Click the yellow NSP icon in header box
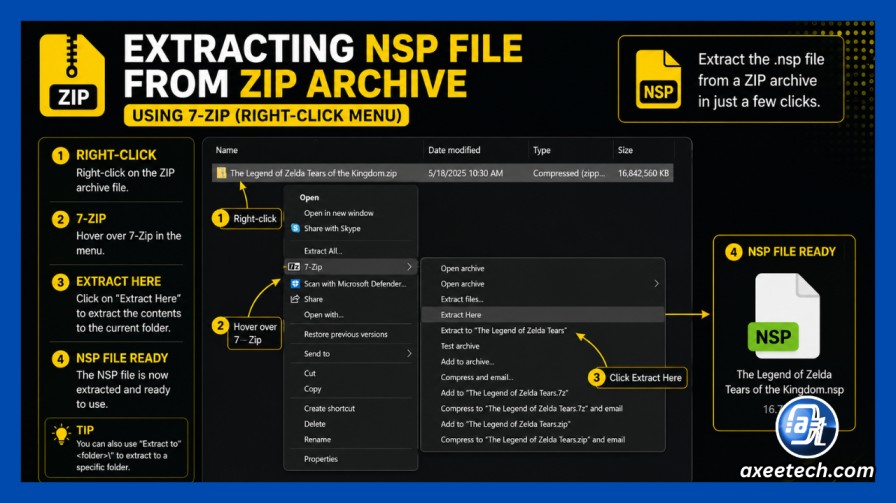The image size is (896, 503). 658,79
